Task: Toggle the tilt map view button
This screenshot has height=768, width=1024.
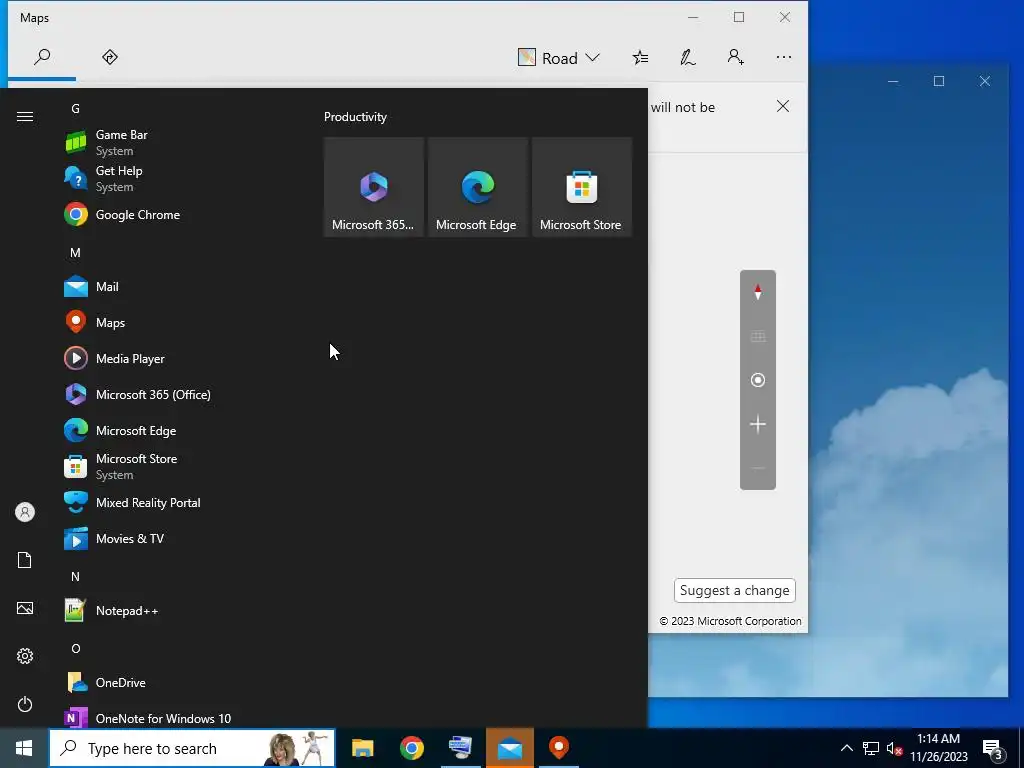Action: (x=758, y=336)
